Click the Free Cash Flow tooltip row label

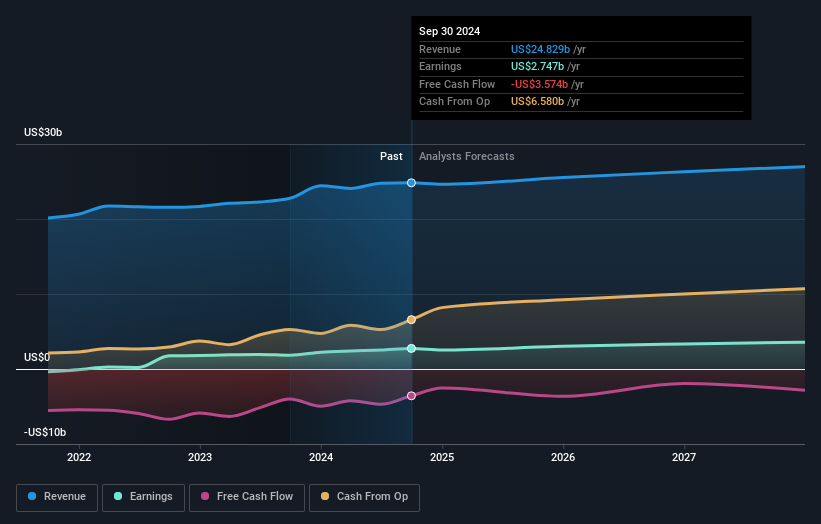click(457, 84)
